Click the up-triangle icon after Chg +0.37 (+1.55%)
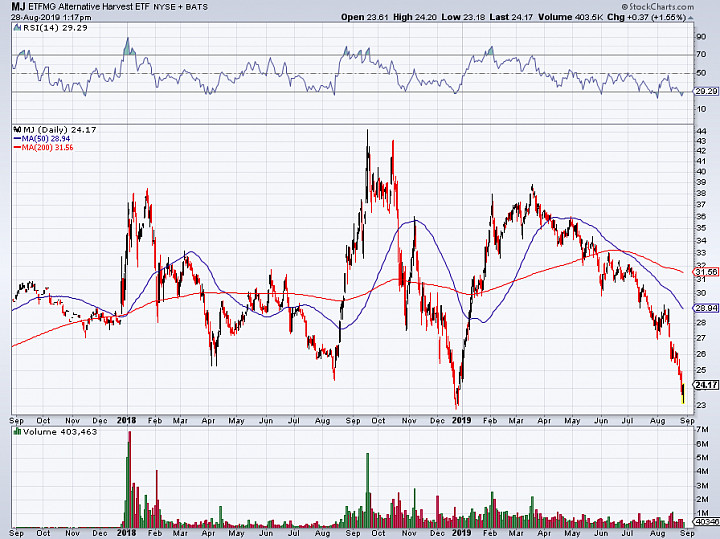The width and height of the screenshot is (720, 539). click(691, 17)
